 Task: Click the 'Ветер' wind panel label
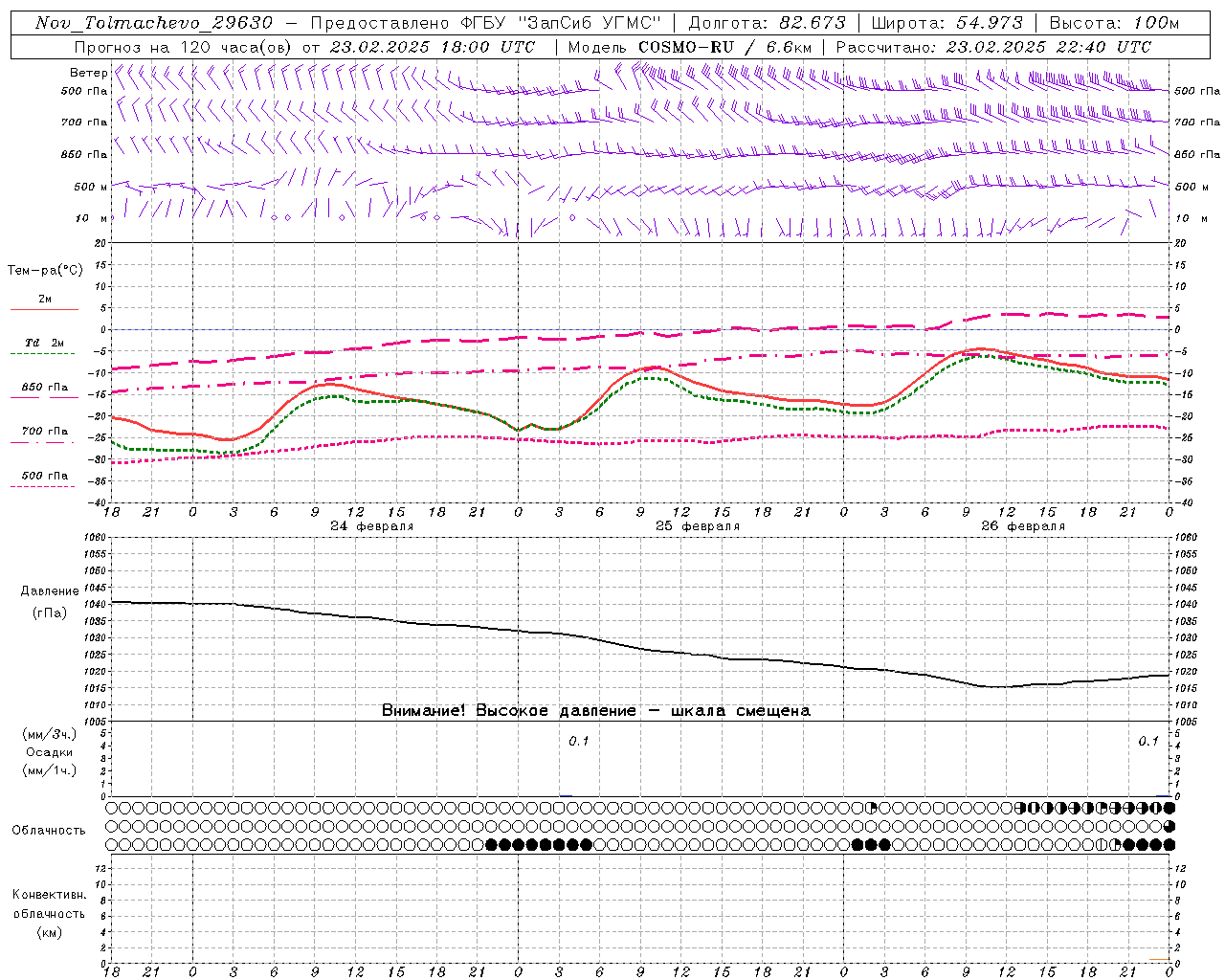tap(88, 73)
